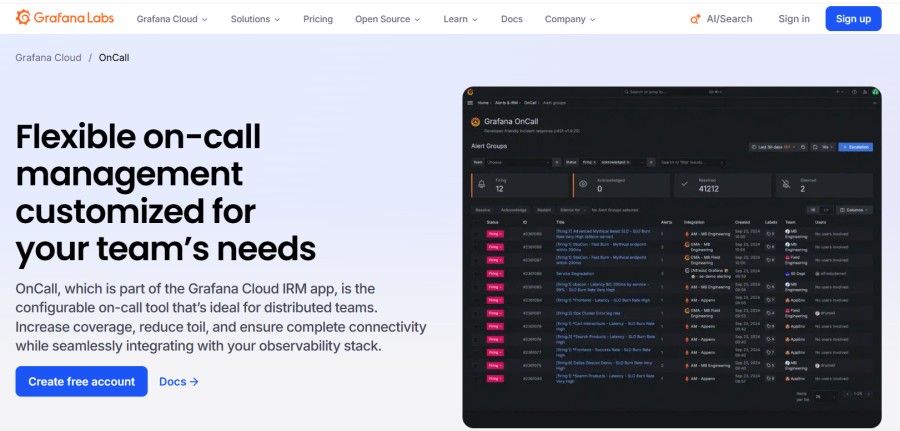
Task: Open the Team 'Choose' dropdown in preview
Action: (518, 162)
